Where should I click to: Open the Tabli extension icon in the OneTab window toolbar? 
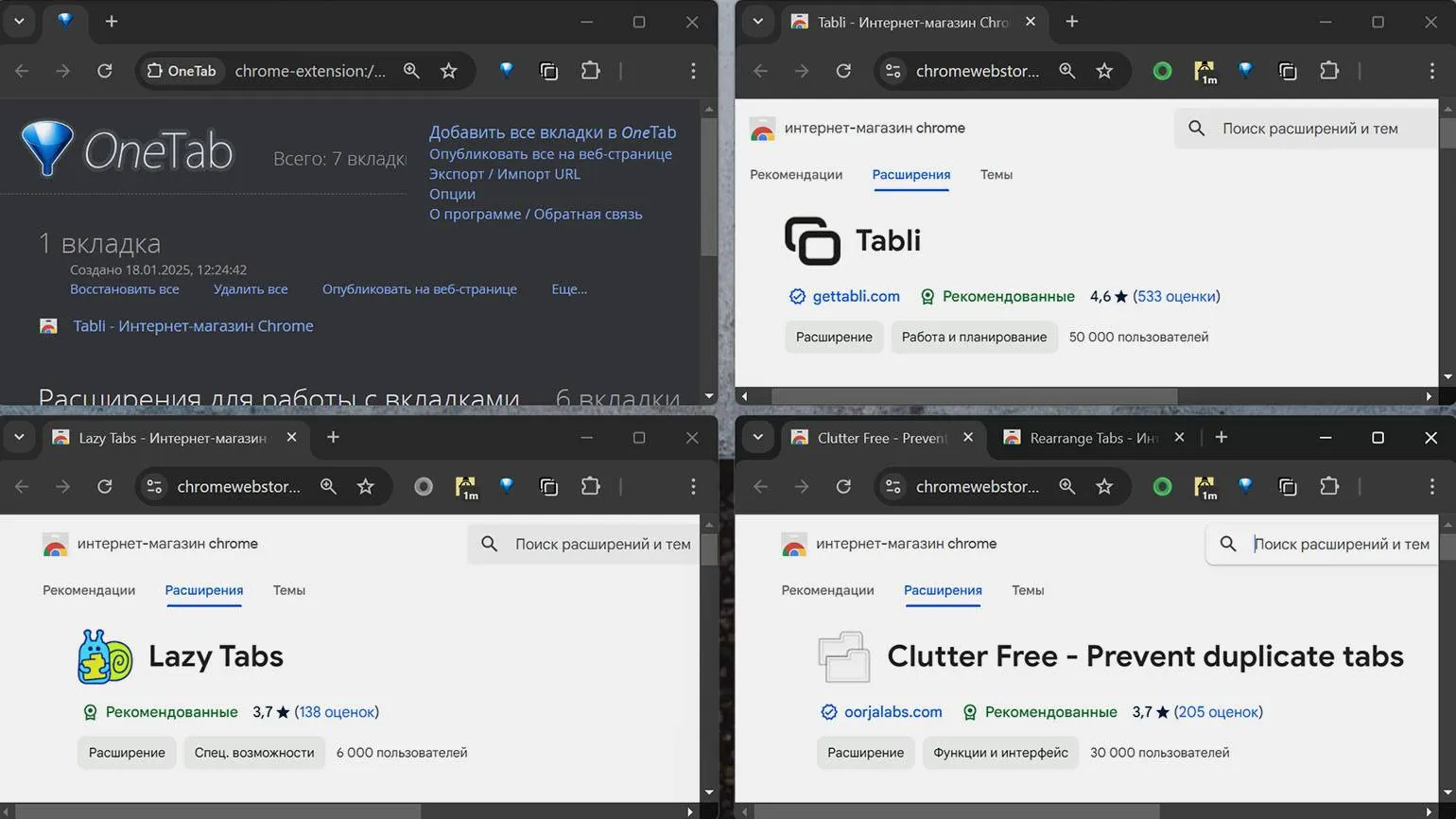point(548,71)
